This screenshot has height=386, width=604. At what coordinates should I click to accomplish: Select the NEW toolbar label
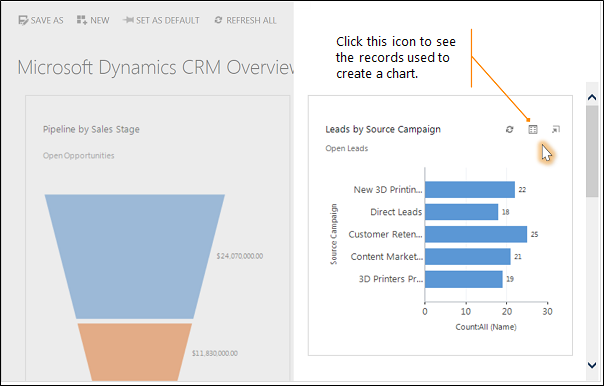coord(100,20)
